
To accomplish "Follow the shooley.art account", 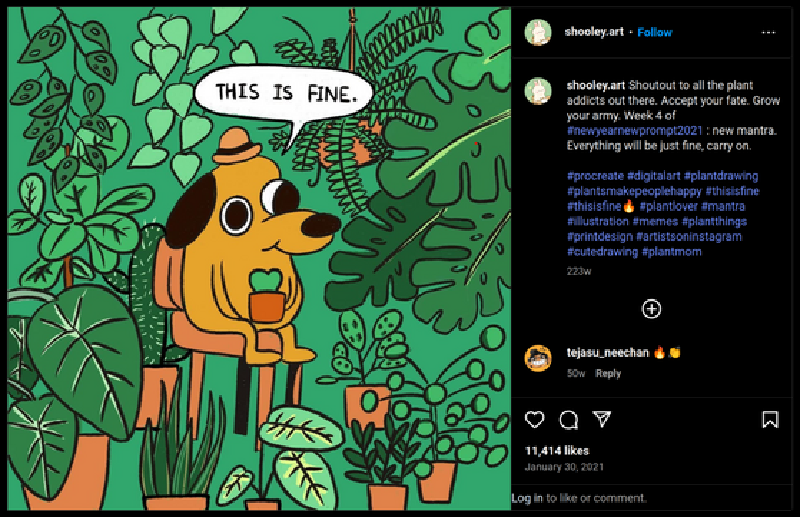I will click(x=655, y=32).
